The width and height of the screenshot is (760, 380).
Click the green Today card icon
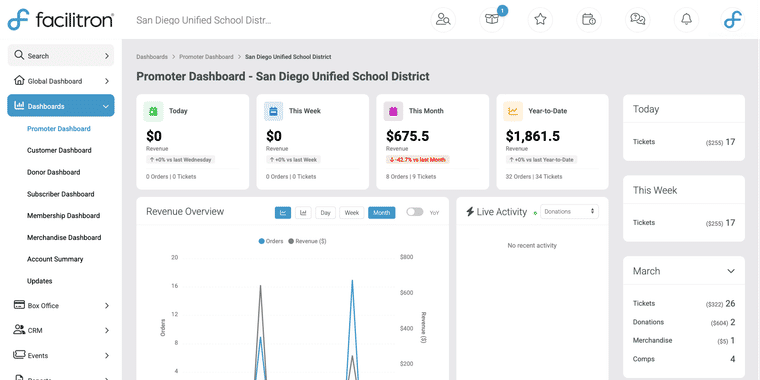coord(153,111)
